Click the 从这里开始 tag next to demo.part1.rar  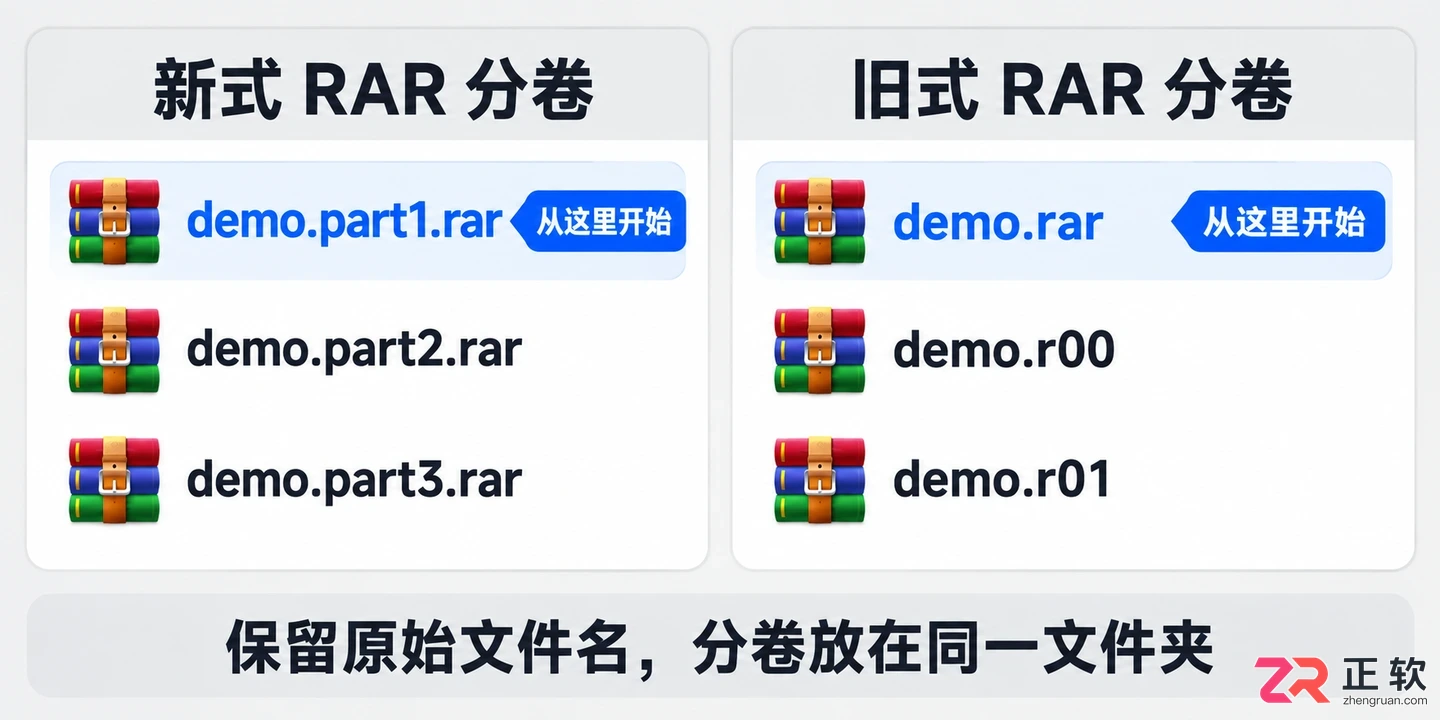[x=598, y=221]
